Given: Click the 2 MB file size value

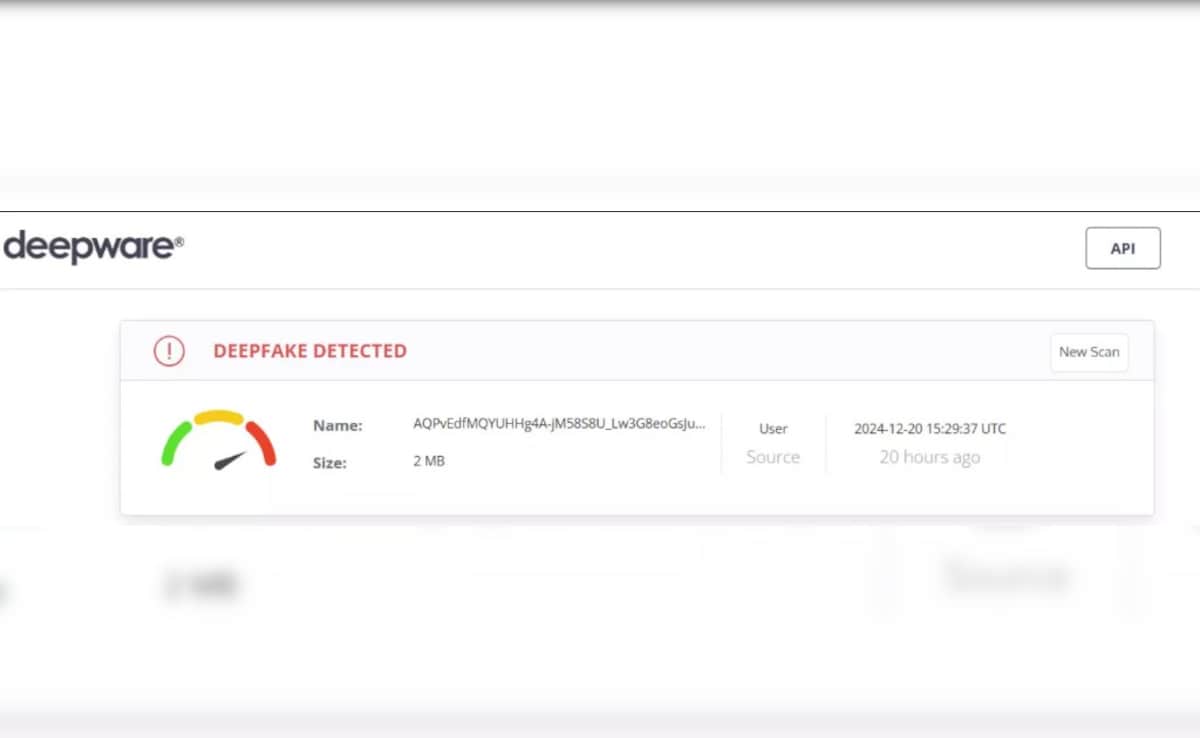Looking at the screenshot, I should pos(429,461).
